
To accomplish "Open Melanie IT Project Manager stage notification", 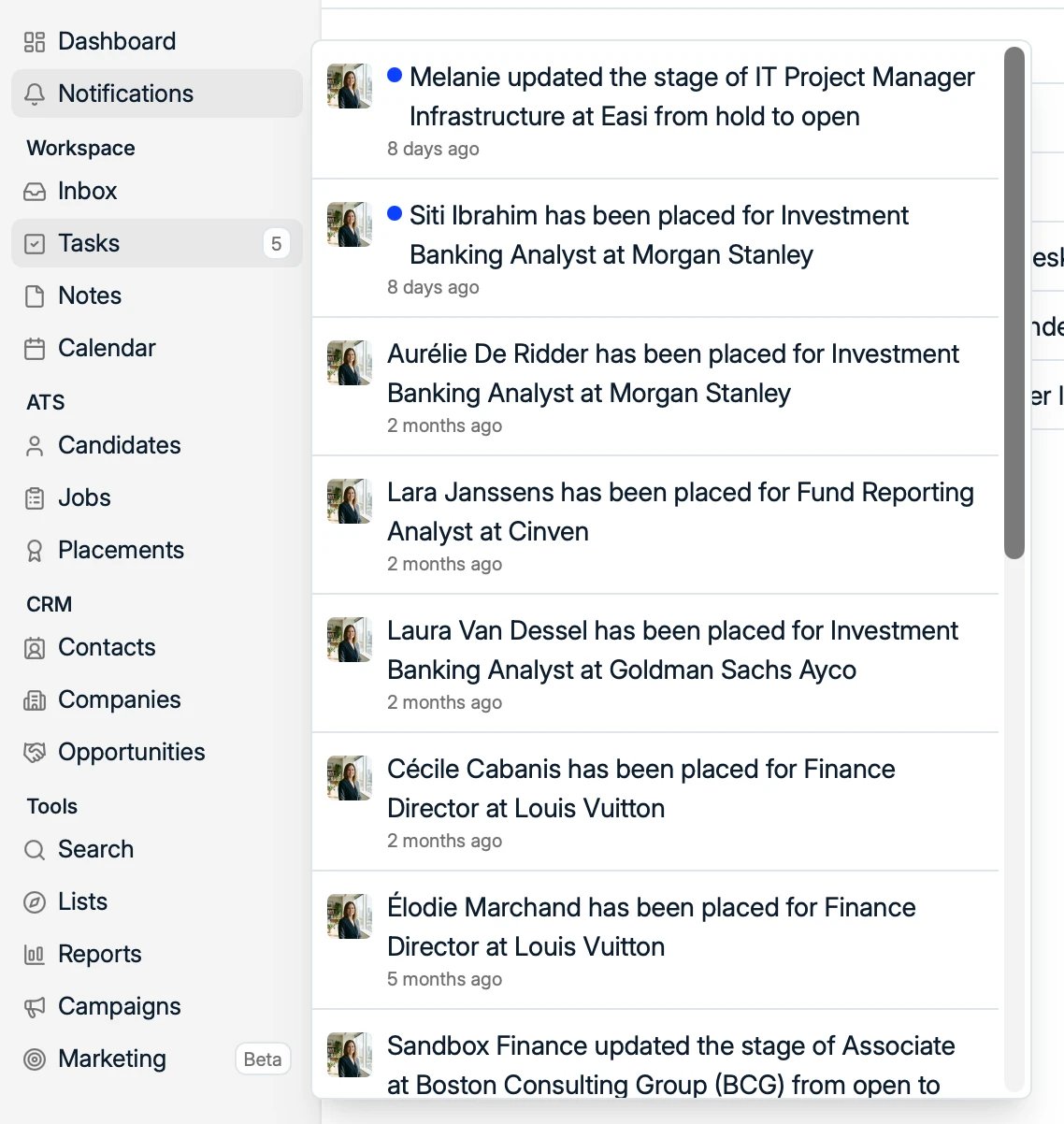I will 655,109.
